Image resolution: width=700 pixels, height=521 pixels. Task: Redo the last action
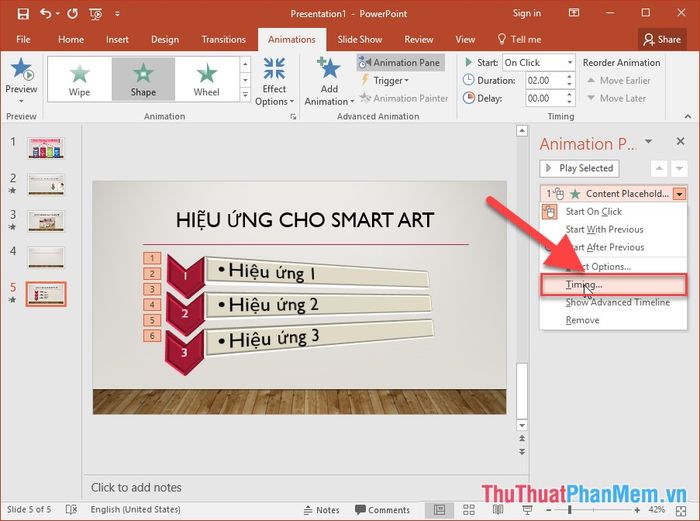[72, 14]
